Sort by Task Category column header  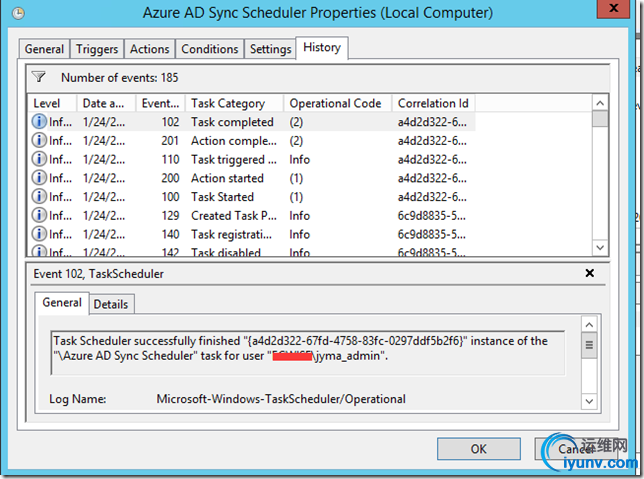(235, 103)
